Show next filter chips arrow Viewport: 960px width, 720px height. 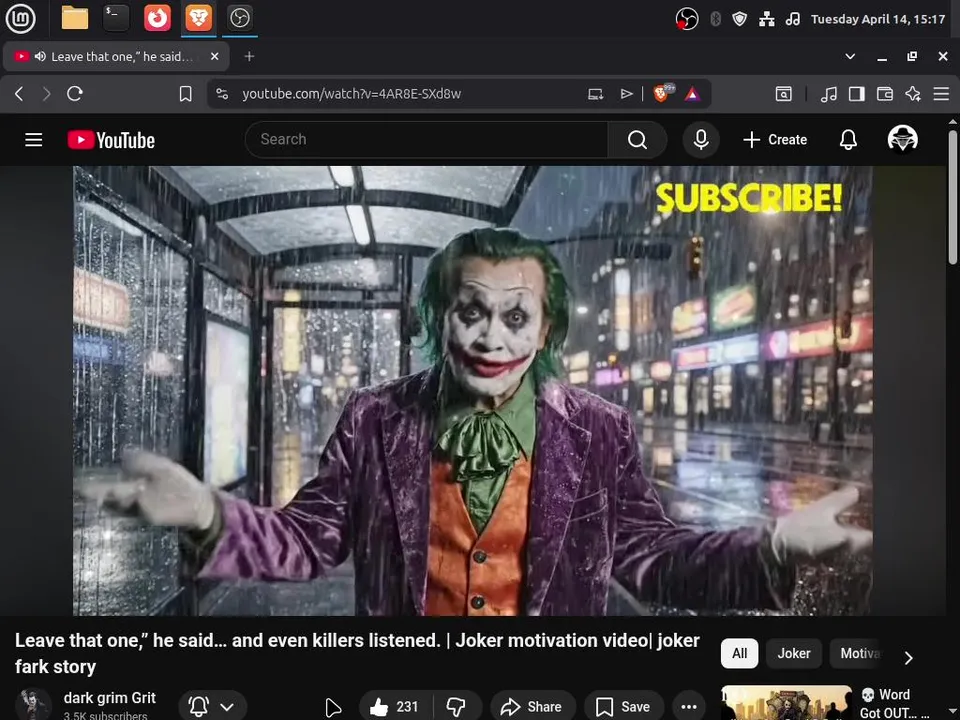tap(909, 658)
